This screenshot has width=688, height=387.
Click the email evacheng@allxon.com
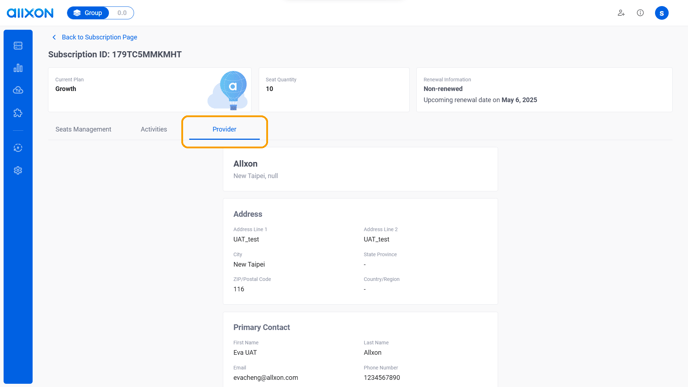(x=265, y=377)
